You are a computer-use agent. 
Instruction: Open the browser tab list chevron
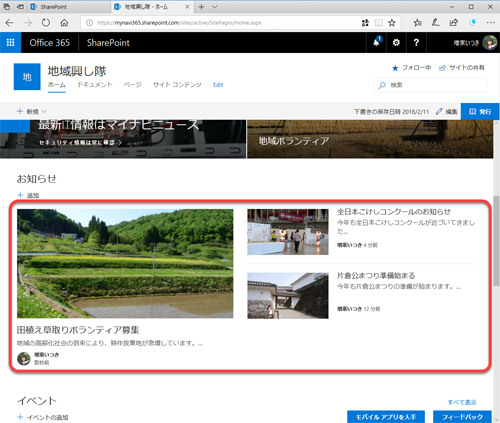coord(215,7)
